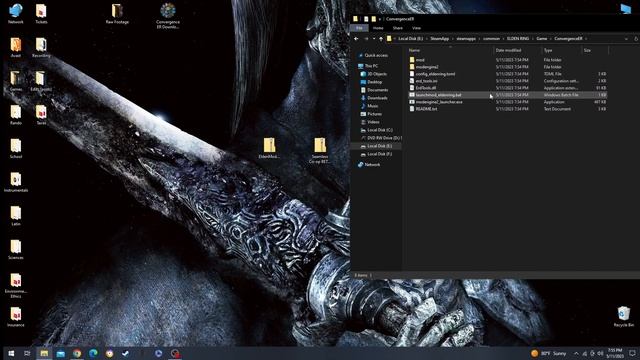Select the Sciences desktop folder
Screen dimensions: 640x360
[16, 249]
